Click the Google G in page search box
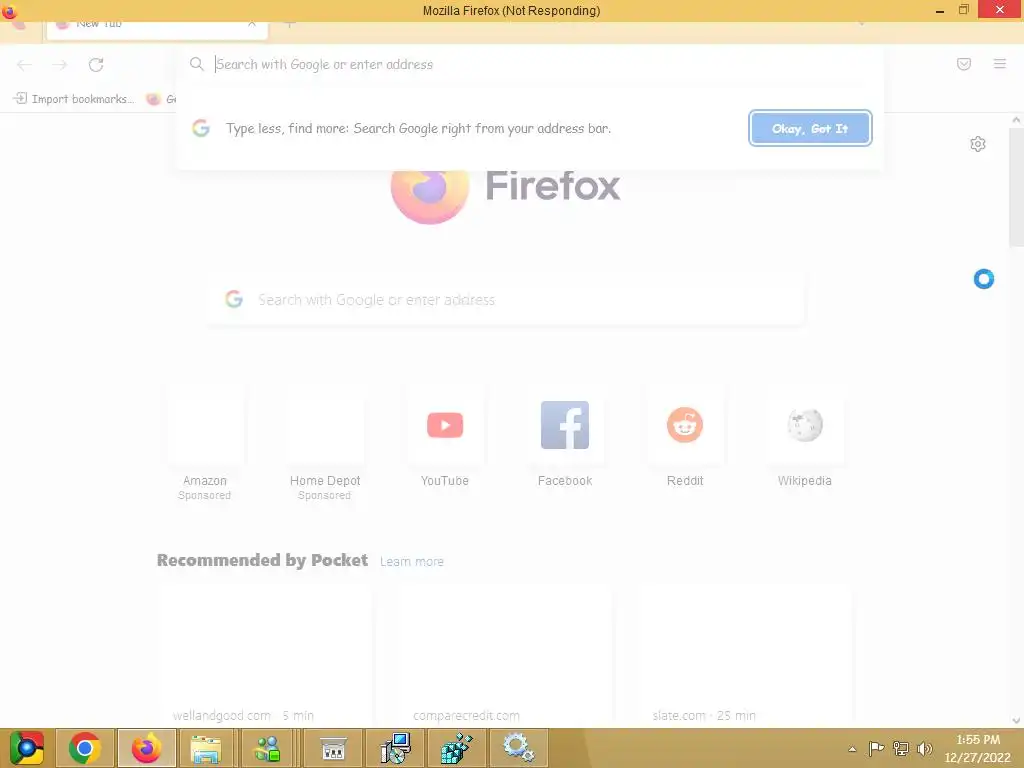 tap(234, 299)
